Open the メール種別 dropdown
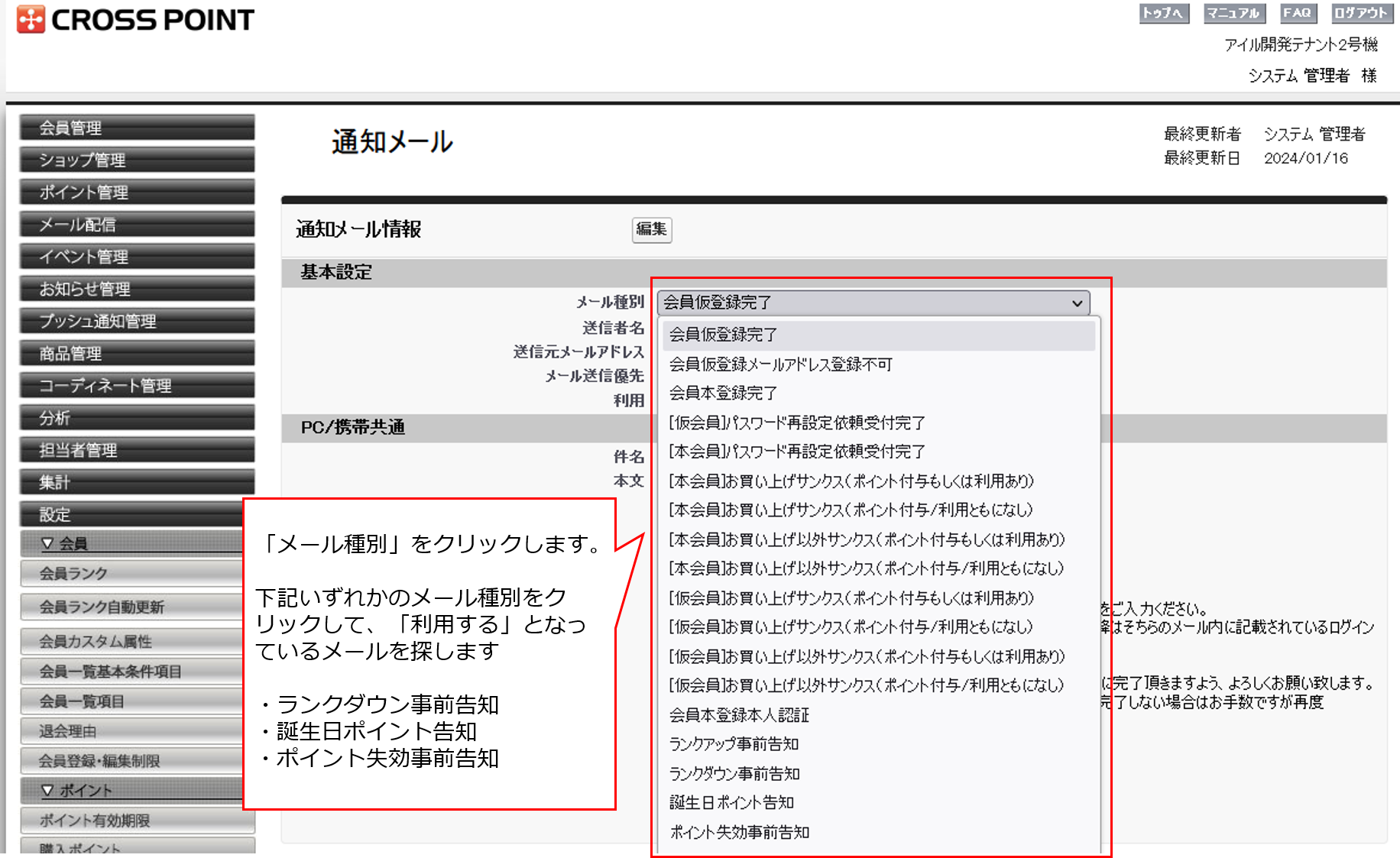The height and width of the screenshot is (858, 1400). tap(871, 303)
